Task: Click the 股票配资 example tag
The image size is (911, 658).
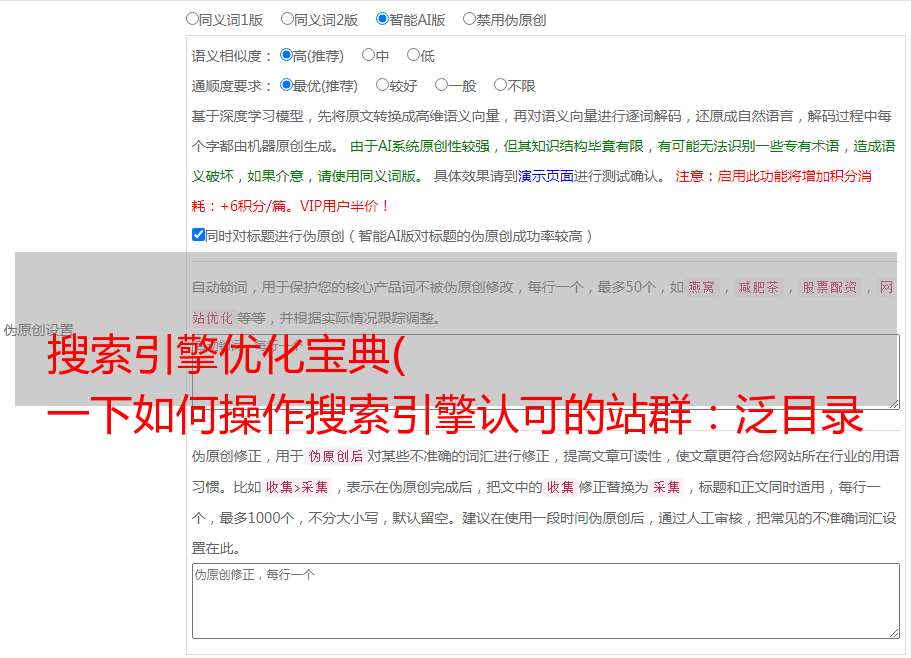Action: tap(830, 287)
